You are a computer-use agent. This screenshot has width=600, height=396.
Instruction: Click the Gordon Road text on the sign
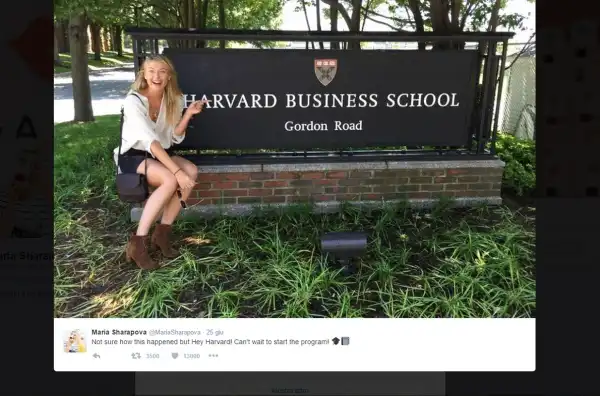tap(323, 126)
